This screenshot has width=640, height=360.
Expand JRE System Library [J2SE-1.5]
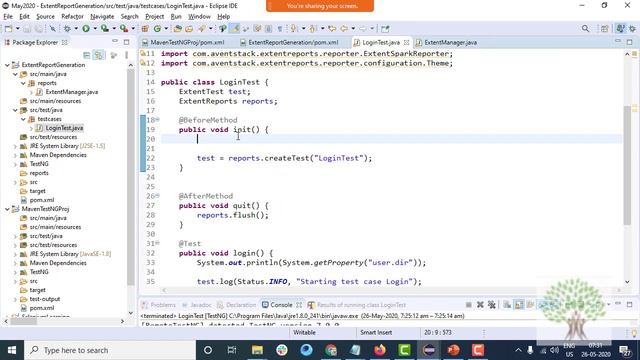[x=15, y=146]
